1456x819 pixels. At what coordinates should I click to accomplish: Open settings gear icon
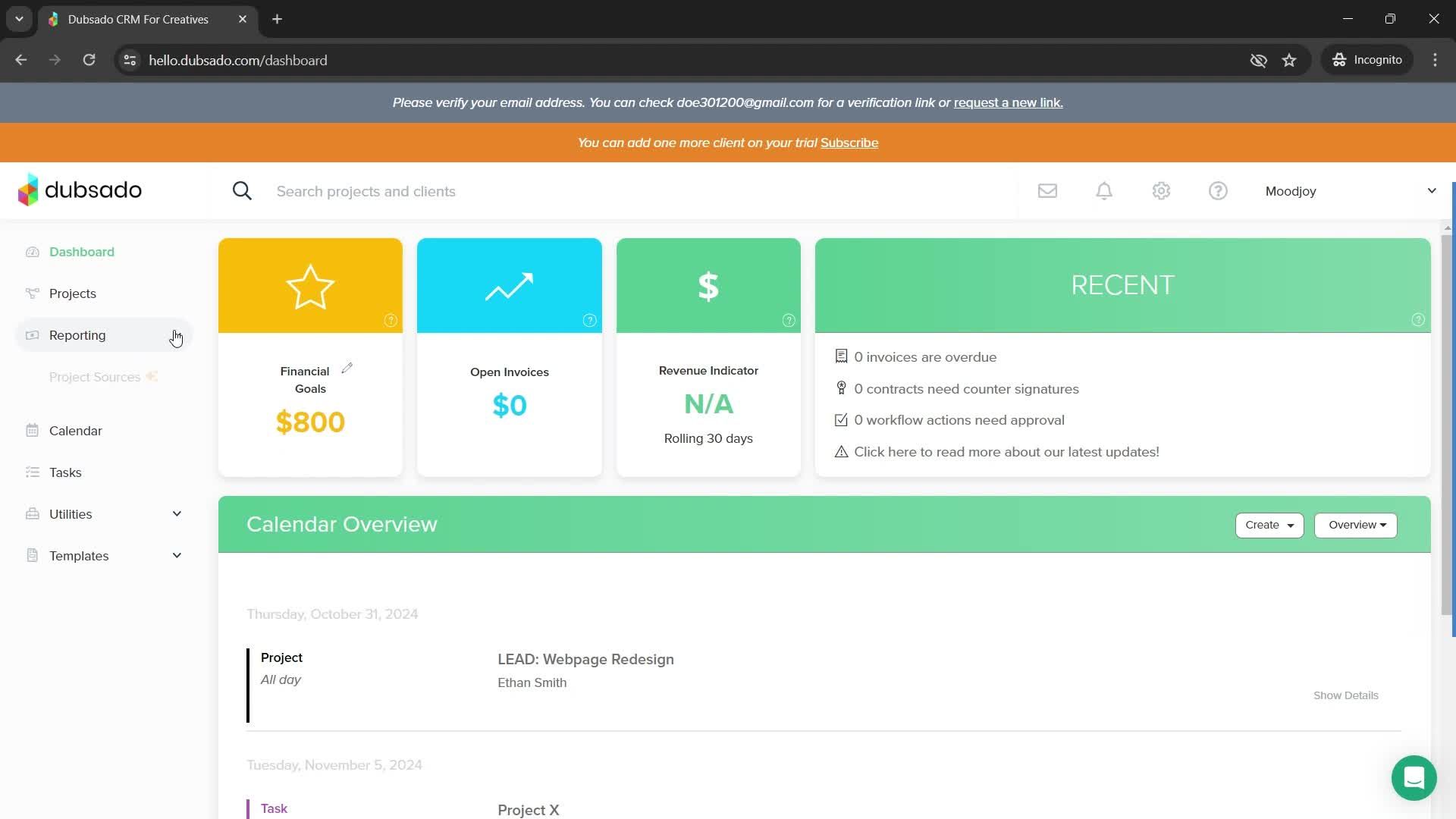(1161, 191)
